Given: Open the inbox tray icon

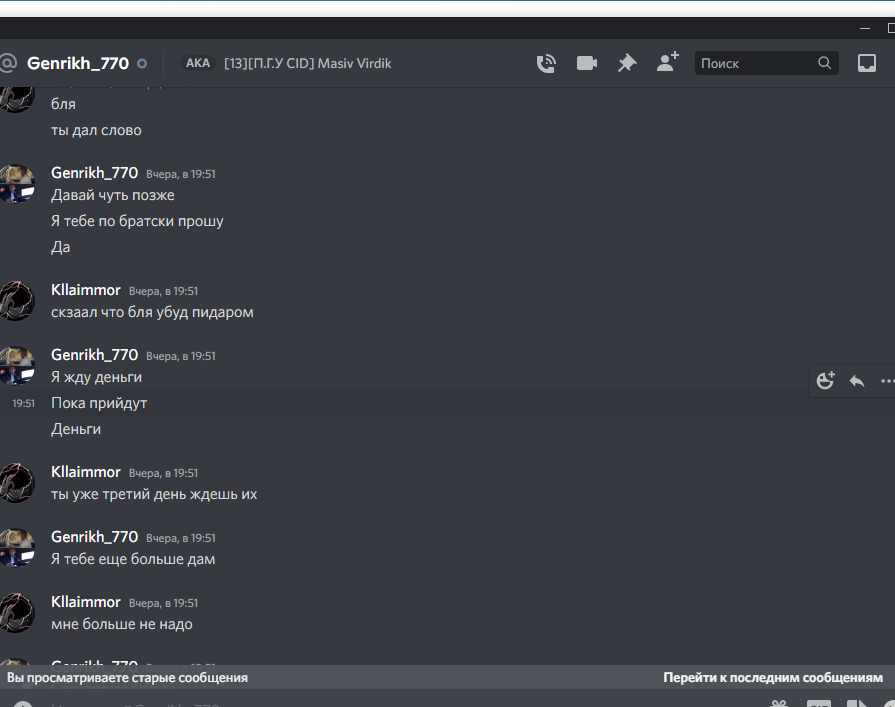Looking at the screenshot, I should (x=866, y=63).
